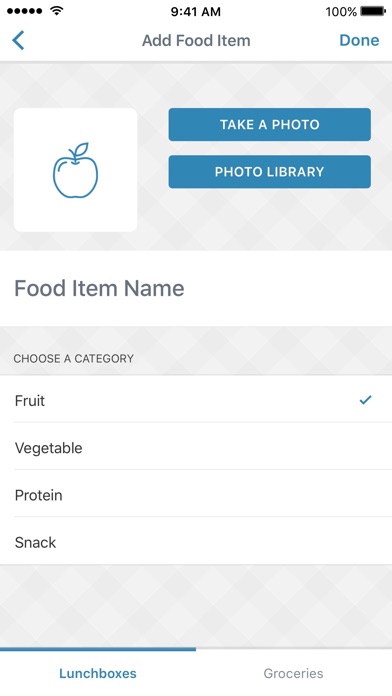Tap Done to save the item
This screenshot has height=696, width=392.
click(x=359, y=40)
